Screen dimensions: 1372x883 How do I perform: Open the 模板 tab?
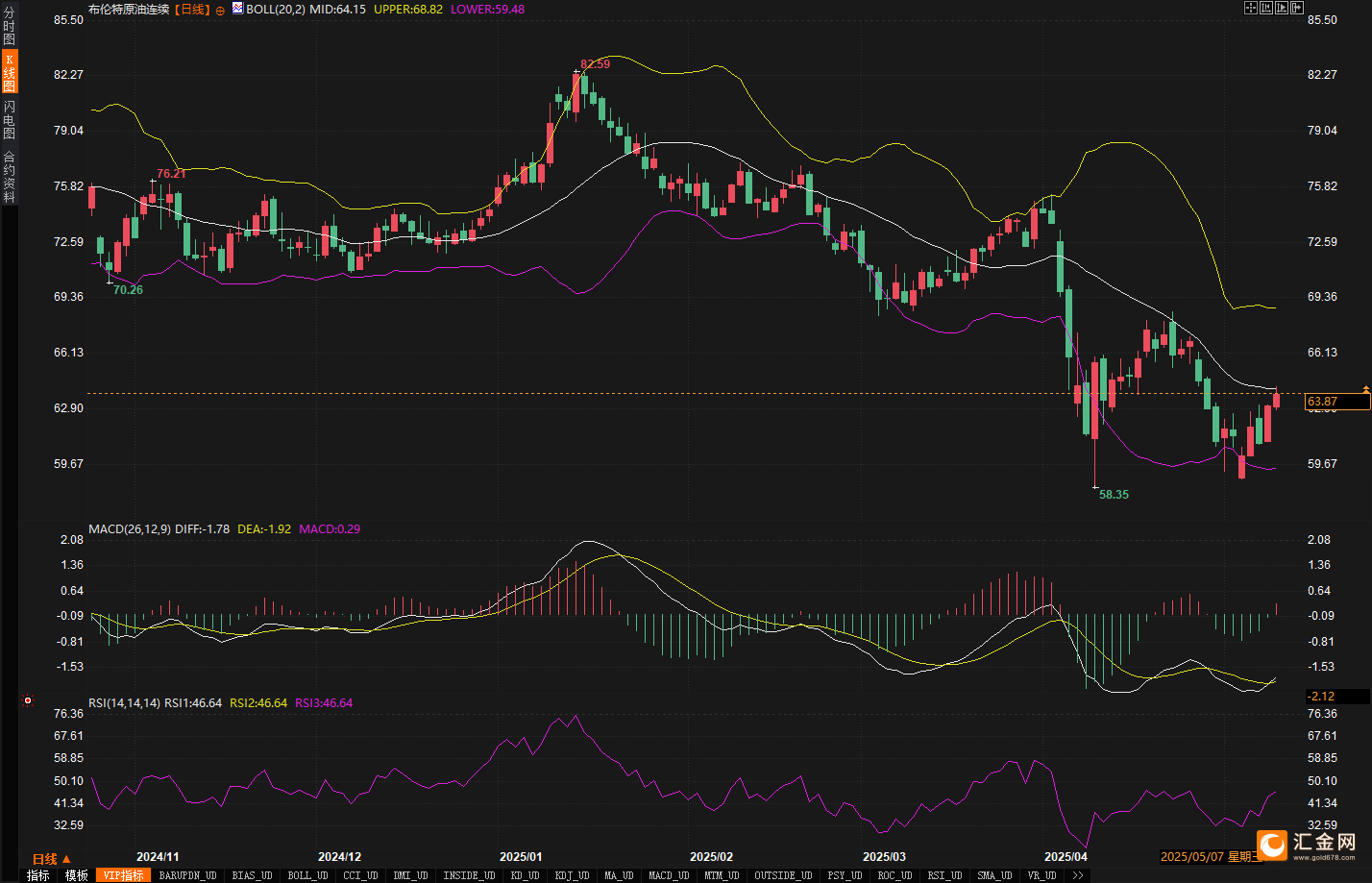click(x=76, y=875)
